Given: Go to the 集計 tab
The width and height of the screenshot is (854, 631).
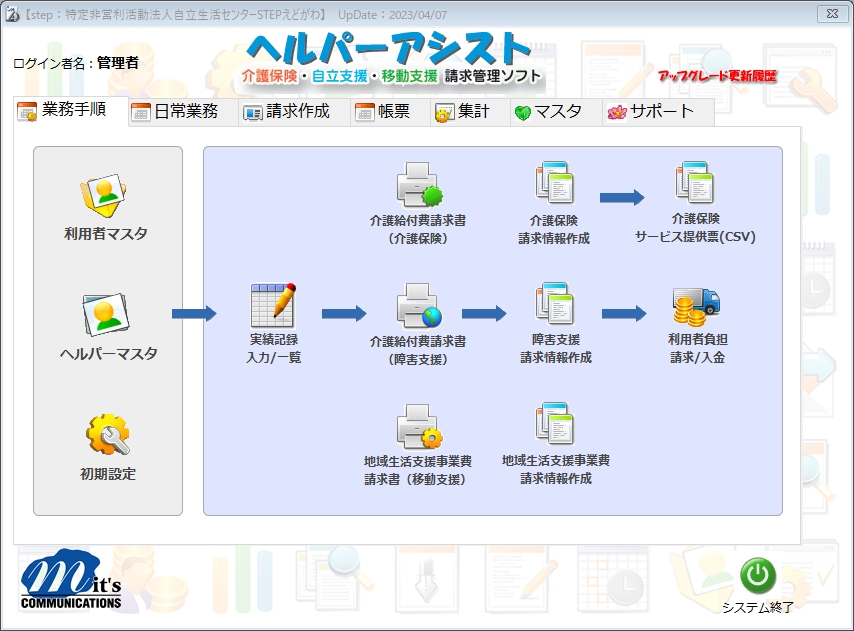Looking at the screenshot, I should tap(471, 112).
